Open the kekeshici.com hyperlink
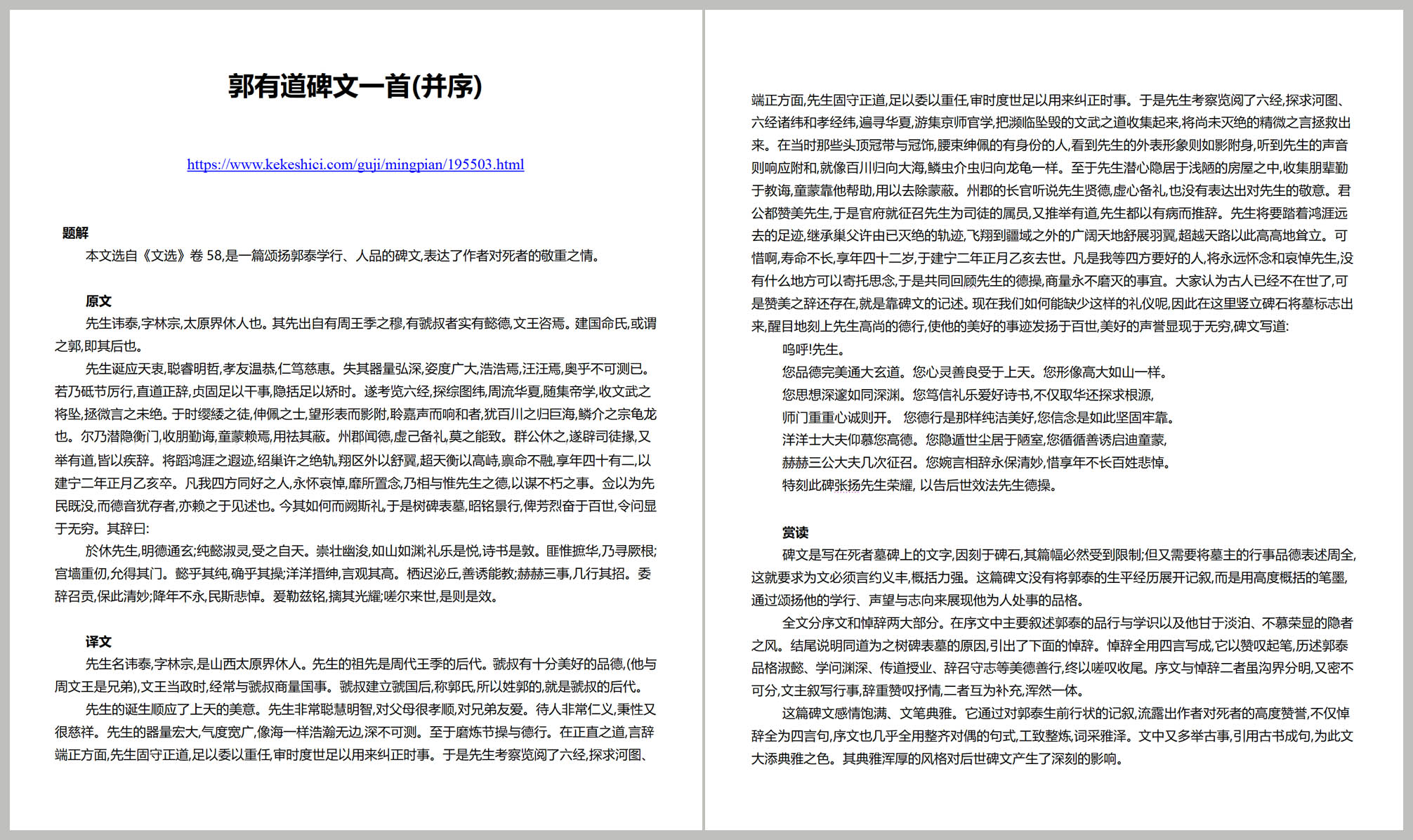Viewport: 1413px width, 840px height. (x=355, y=164)
